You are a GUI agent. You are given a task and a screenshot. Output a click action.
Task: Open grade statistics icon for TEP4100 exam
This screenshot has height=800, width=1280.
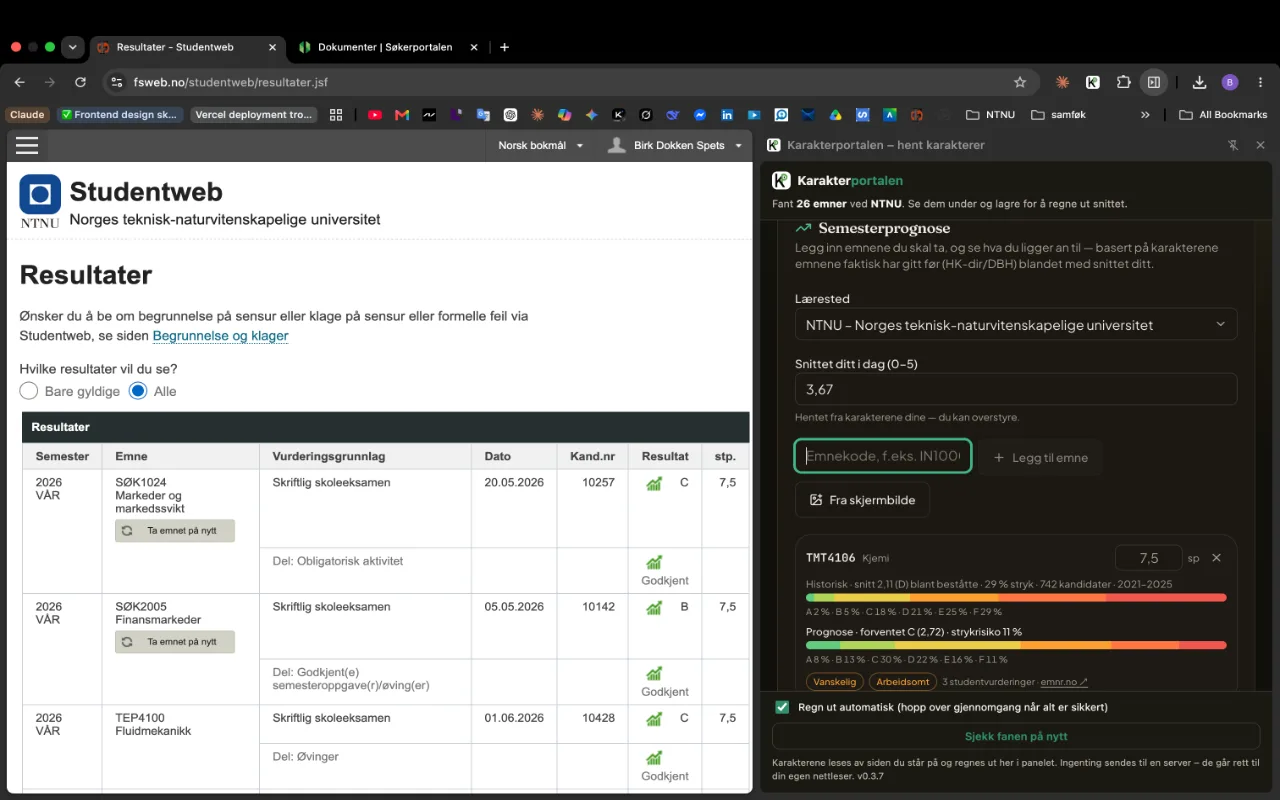654,719
